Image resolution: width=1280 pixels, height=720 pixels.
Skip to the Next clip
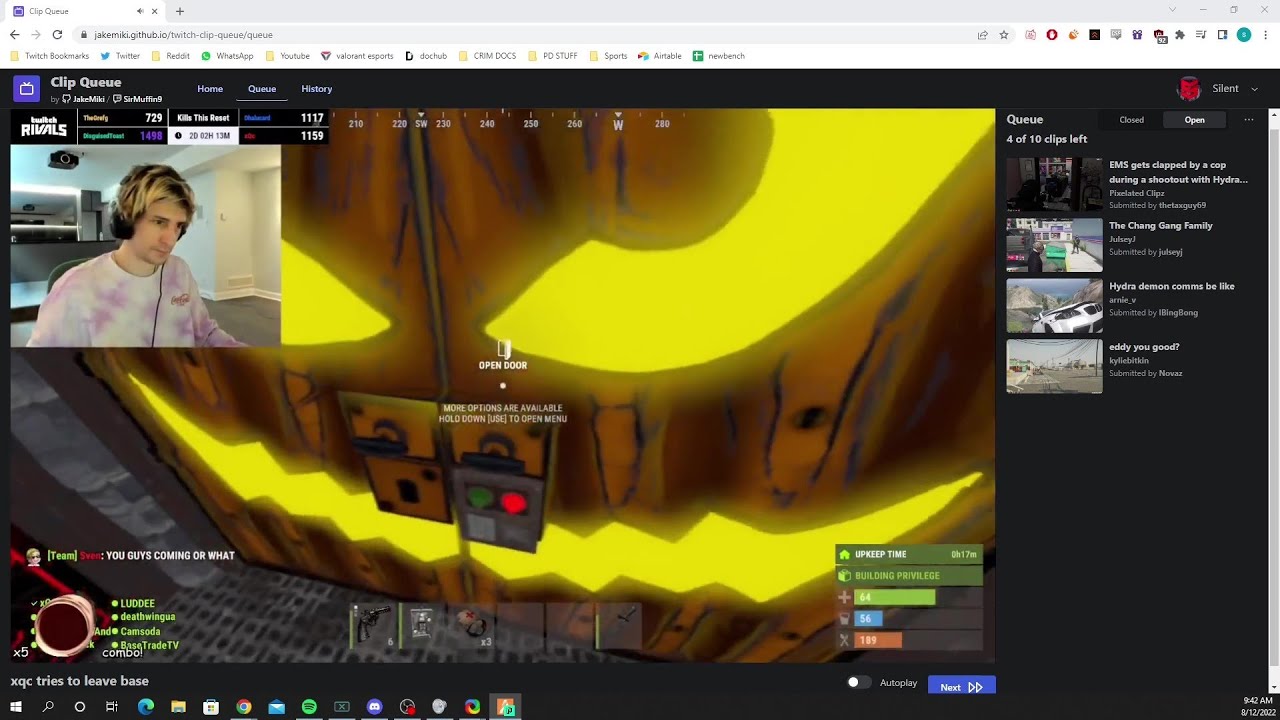tap(961, 687)
